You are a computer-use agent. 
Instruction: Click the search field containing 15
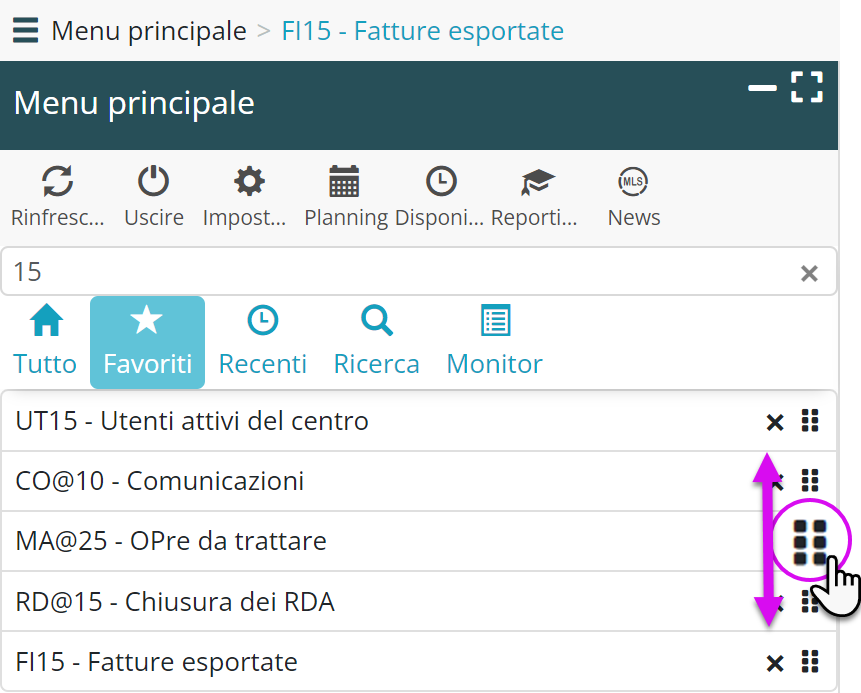click(x=400, y=272)
